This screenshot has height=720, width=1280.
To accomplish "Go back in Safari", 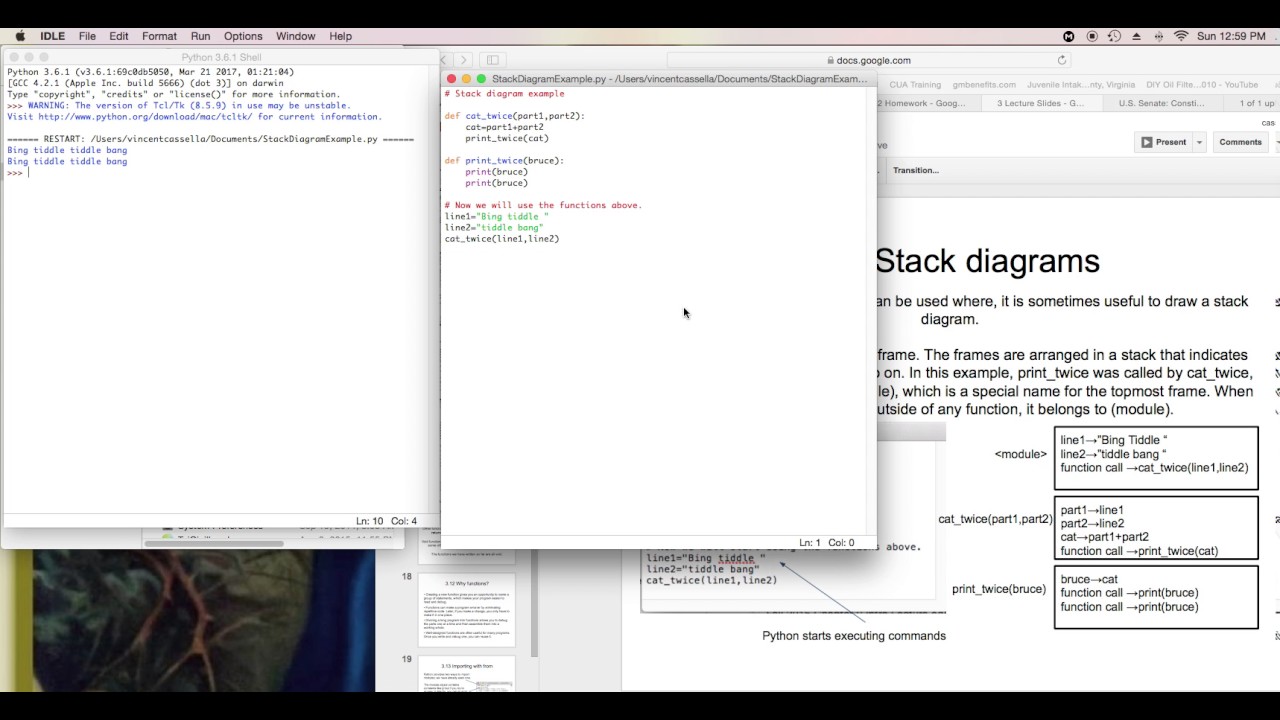I will [x=445, y=60].
